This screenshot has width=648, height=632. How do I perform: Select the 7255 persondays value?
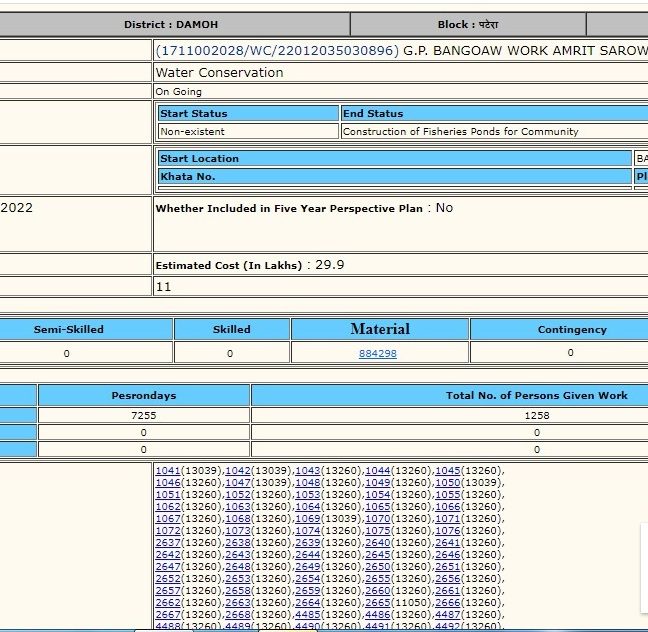(x=144, y=415)
